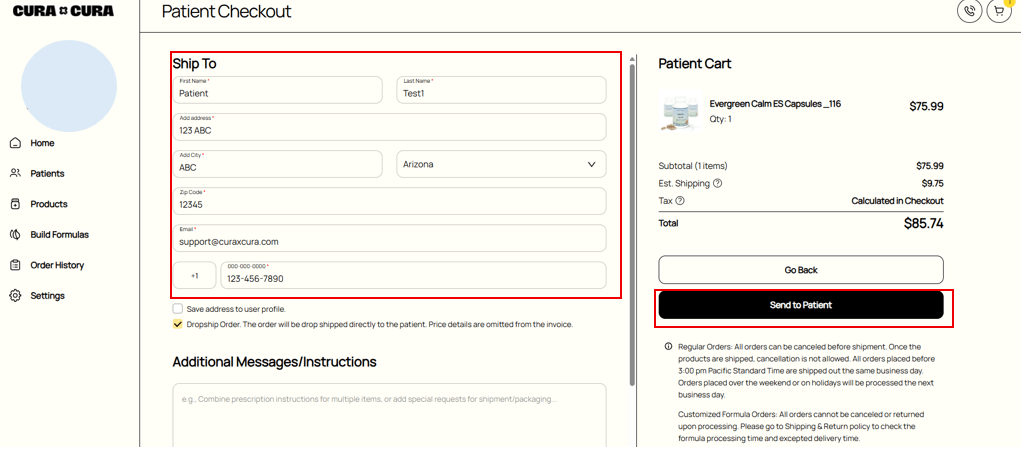Click the Settings gear icon
Screen dimensions: 1036x450
point(15,296)
